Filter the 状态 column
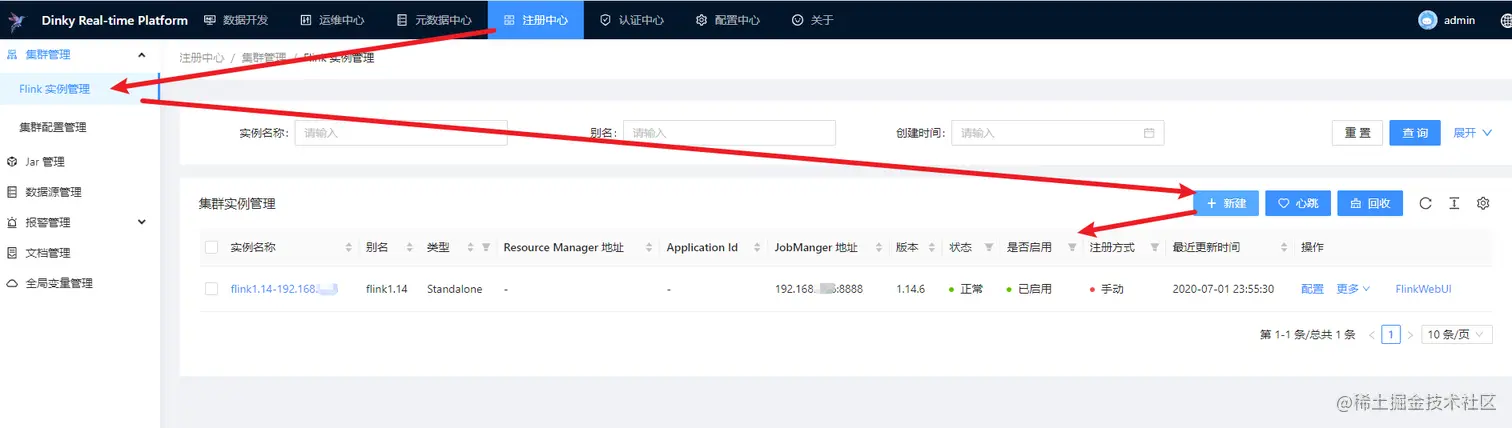 click(x=988, y=247)
